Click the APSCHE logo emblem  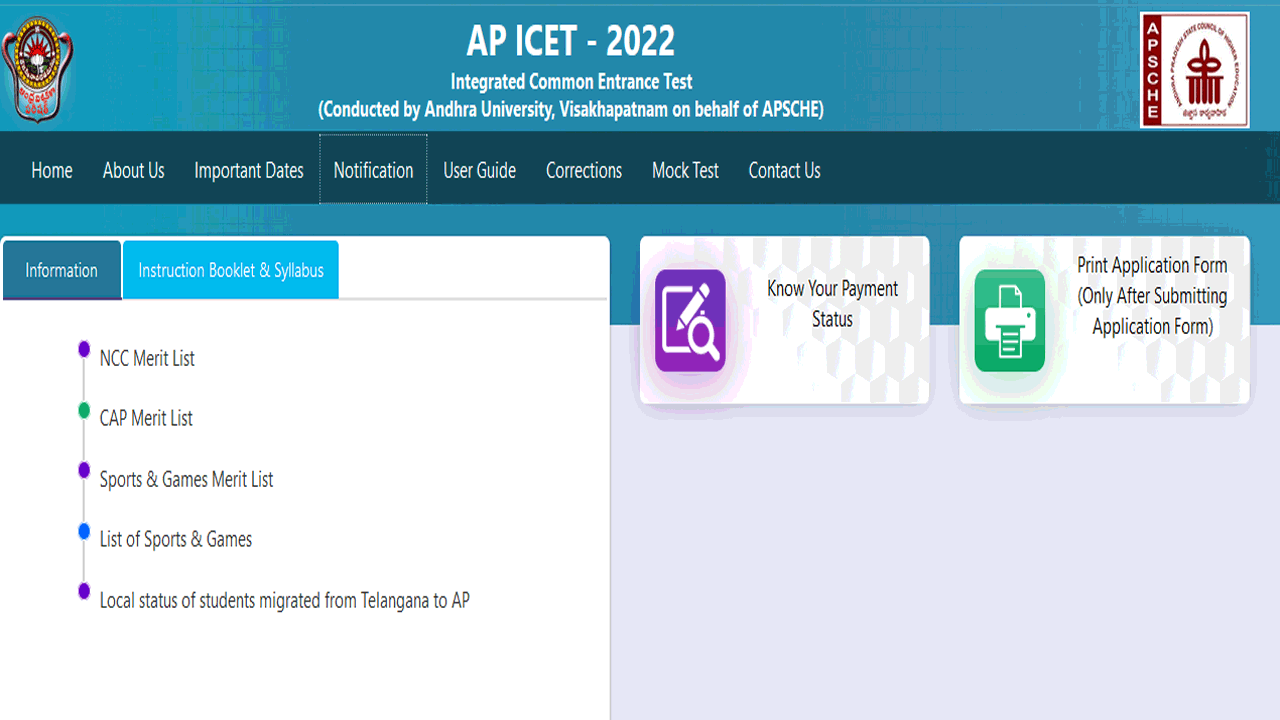1195,70
